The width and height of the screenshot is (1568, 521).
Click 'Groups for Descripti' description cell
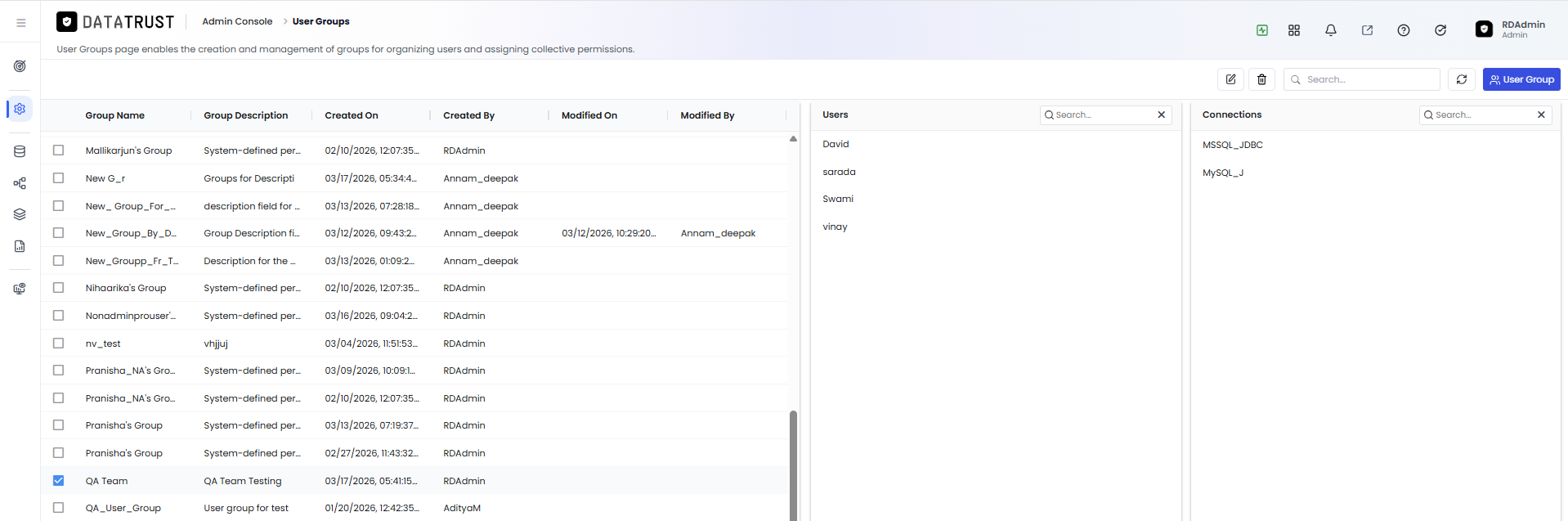(249, 178)
